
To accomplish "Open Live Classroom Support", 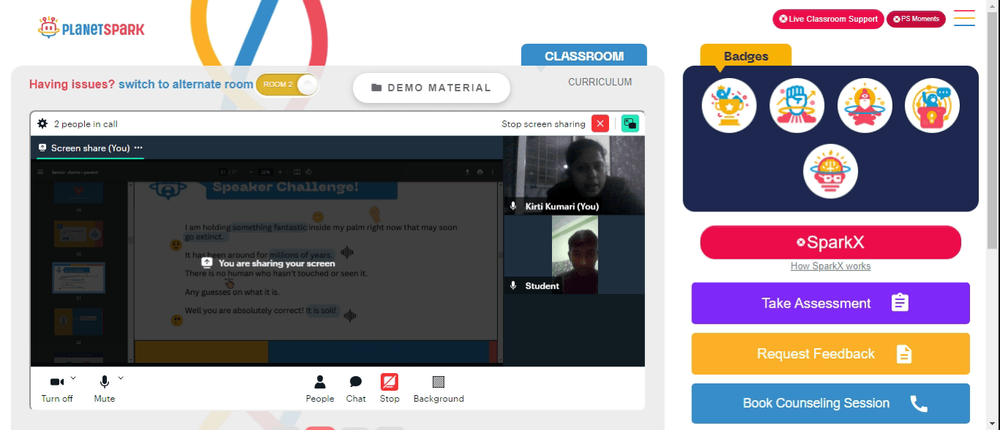I will pos(828,19).
